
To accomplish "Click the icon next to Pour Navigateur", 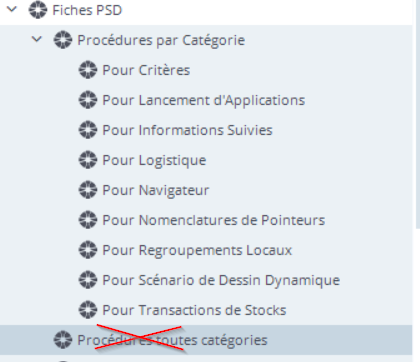I will click(x=88, y=190).
